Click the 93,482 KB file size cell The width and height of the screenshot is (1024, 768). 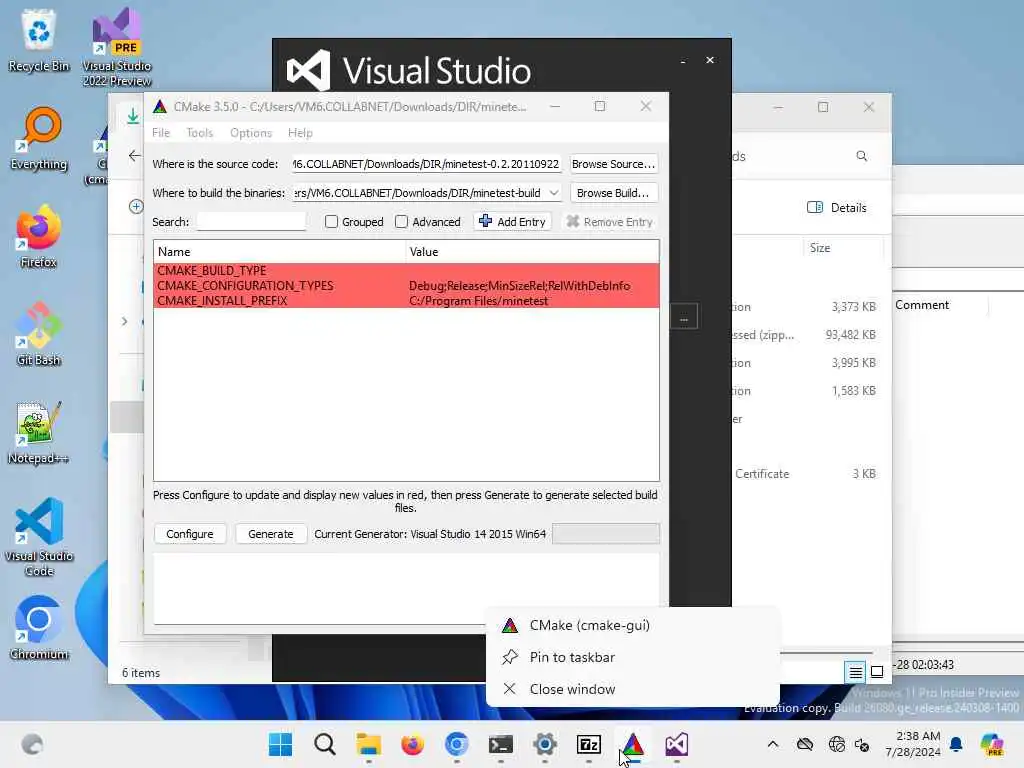[x=850, y=334]
